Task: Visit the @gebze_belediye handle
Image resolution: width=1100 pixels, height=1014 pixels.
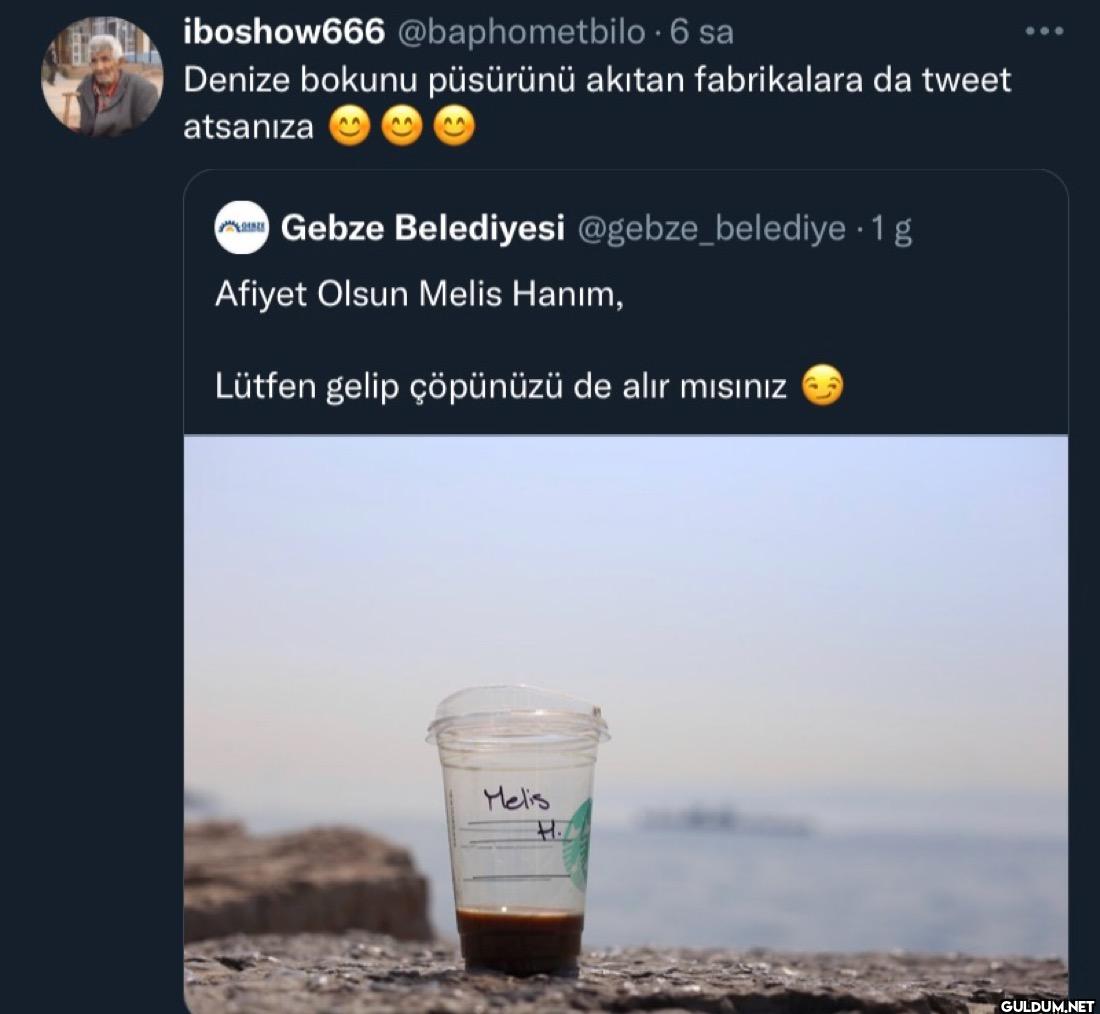Action: pyautogui.click(x=712, y=229)
